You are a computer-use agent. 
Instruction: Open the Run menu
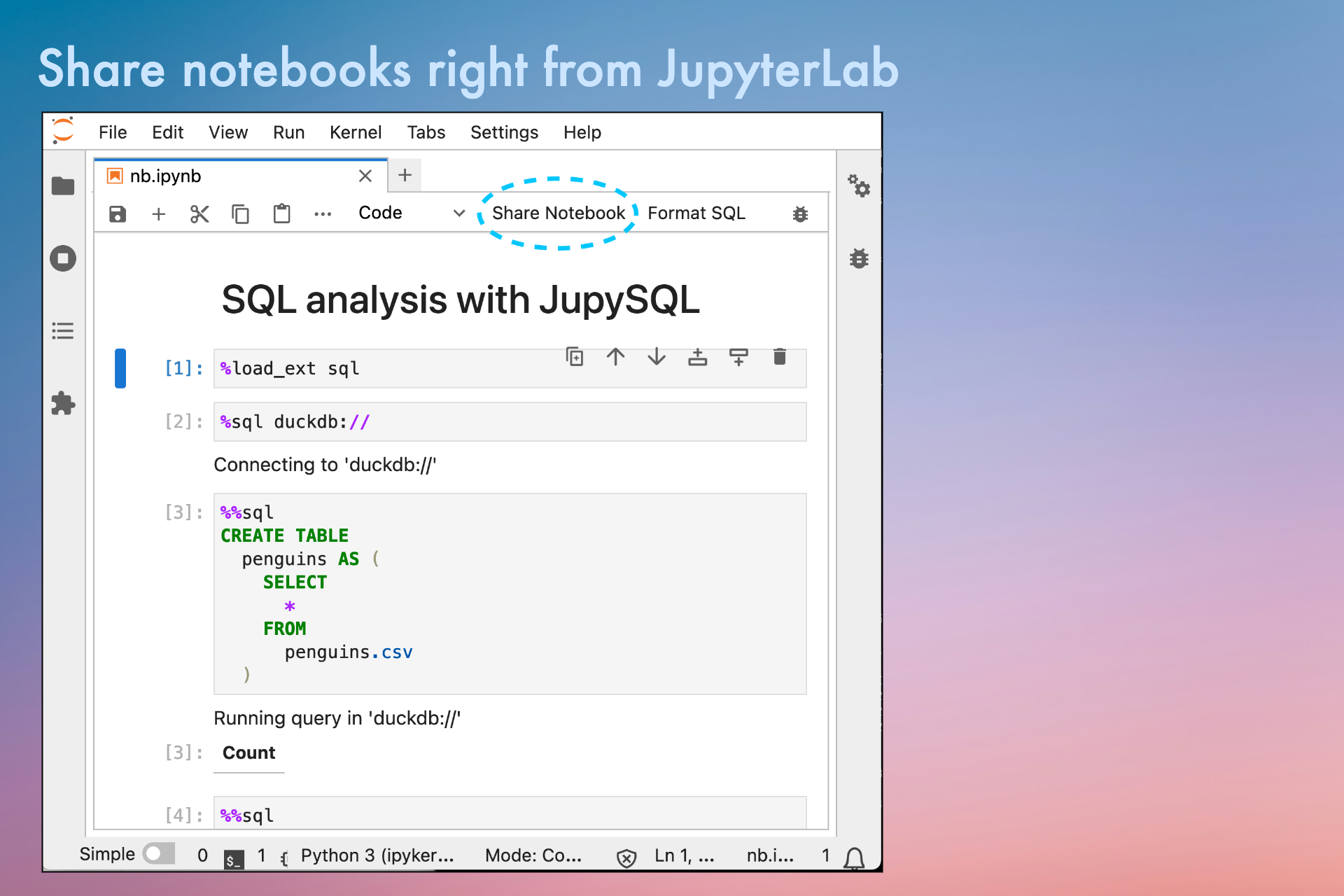point(288,132)
